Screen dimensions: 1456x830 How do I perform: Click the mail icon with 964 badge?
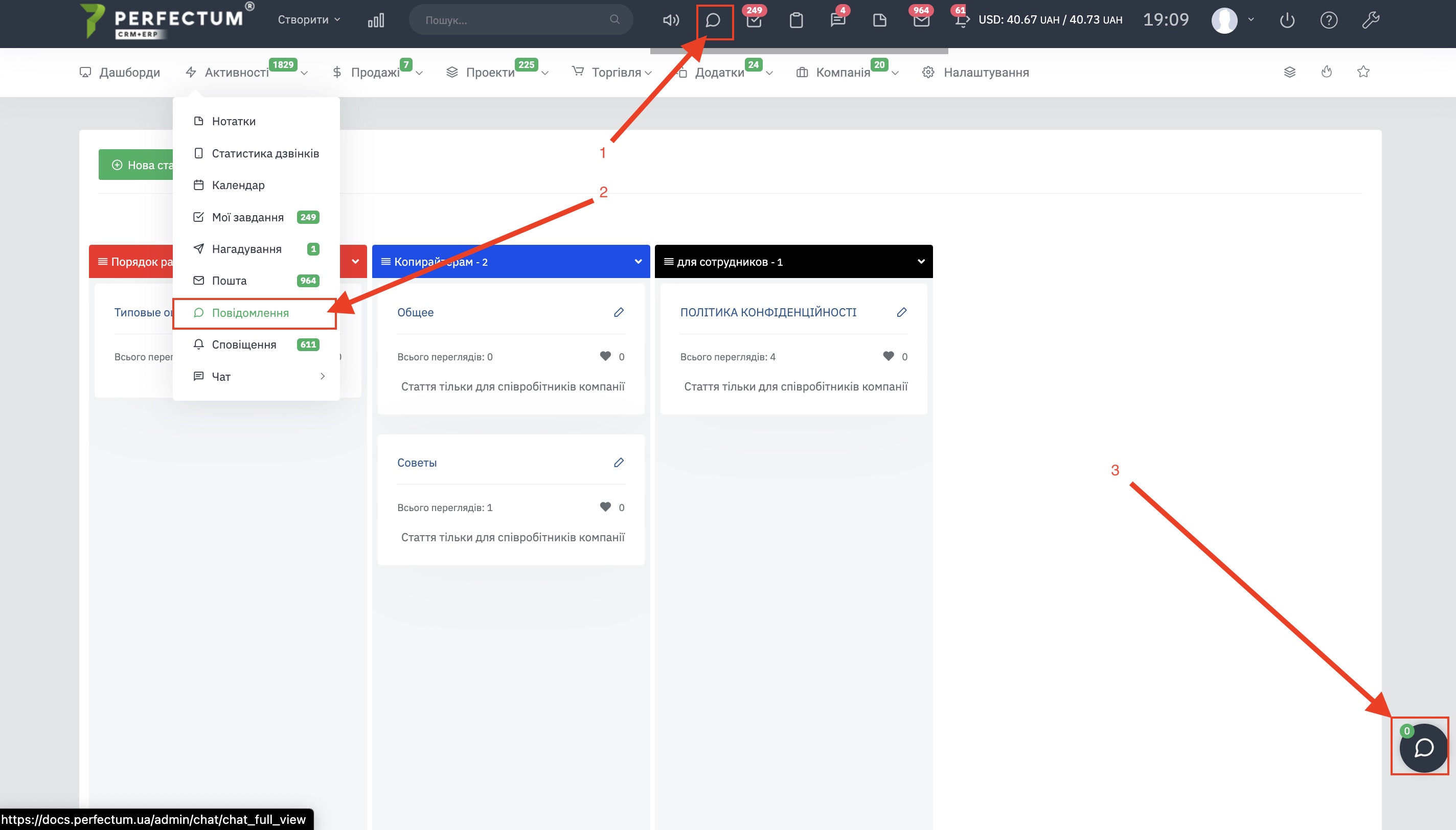pyautogui.click(x=921, y=21)
